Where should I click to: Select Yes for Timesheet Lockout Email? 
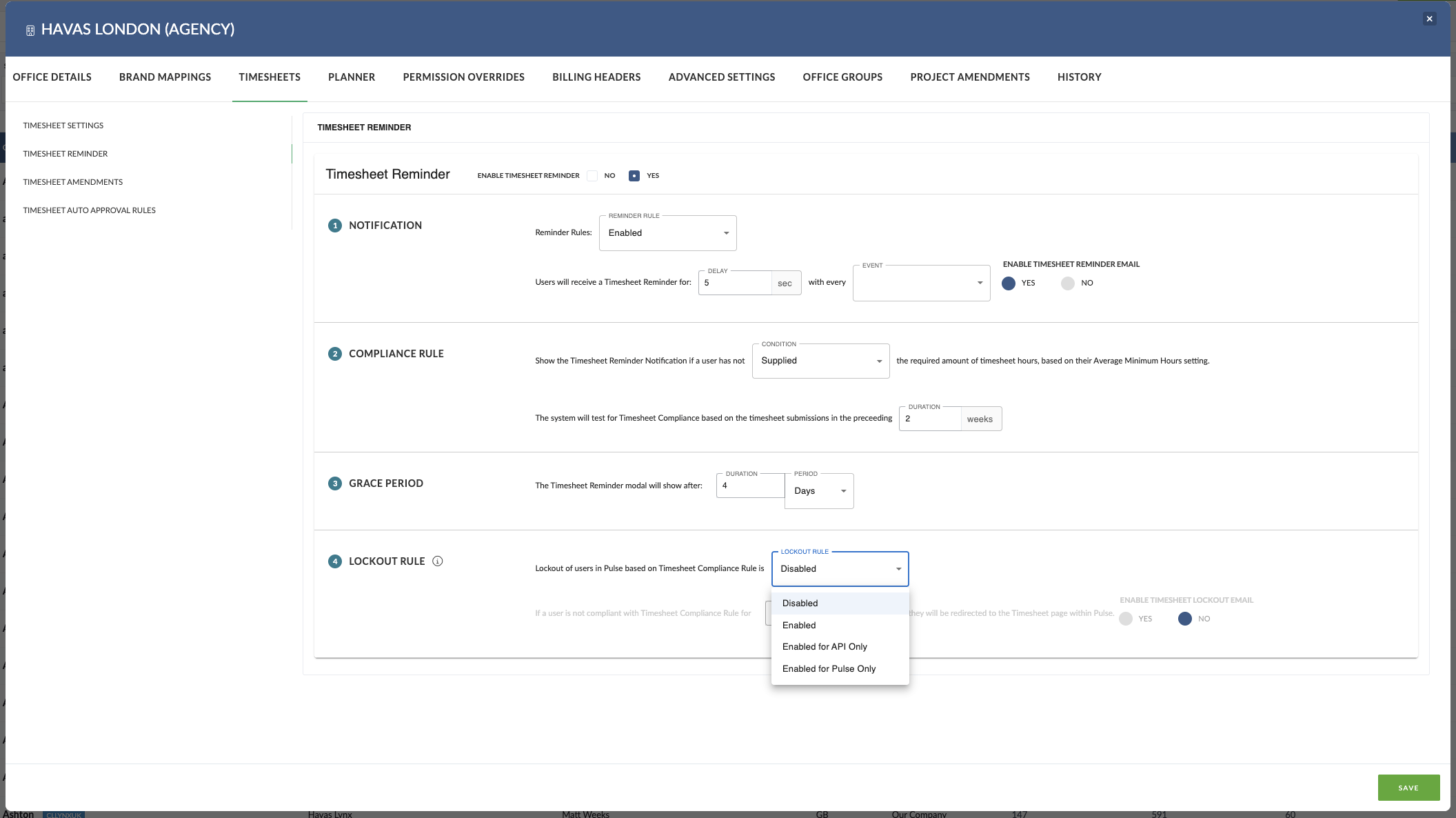pos(1126,619)
